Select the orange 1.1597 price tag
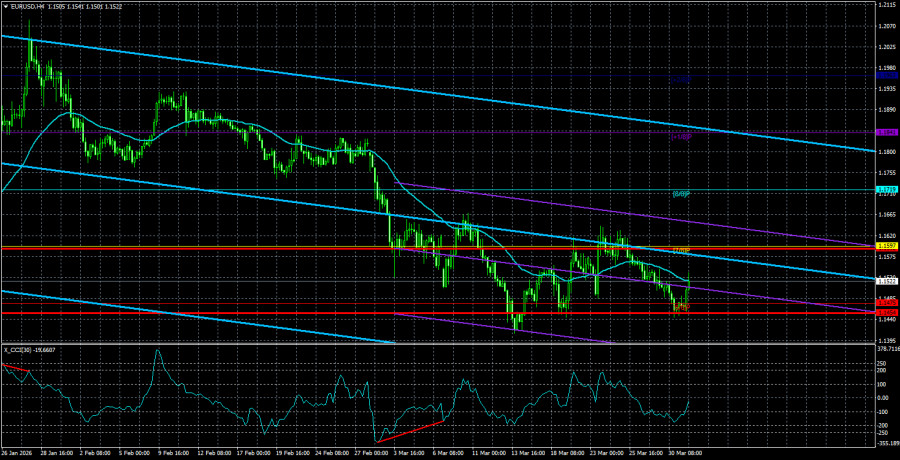Viewport: 900px width, 460px height. coord(885,246)
